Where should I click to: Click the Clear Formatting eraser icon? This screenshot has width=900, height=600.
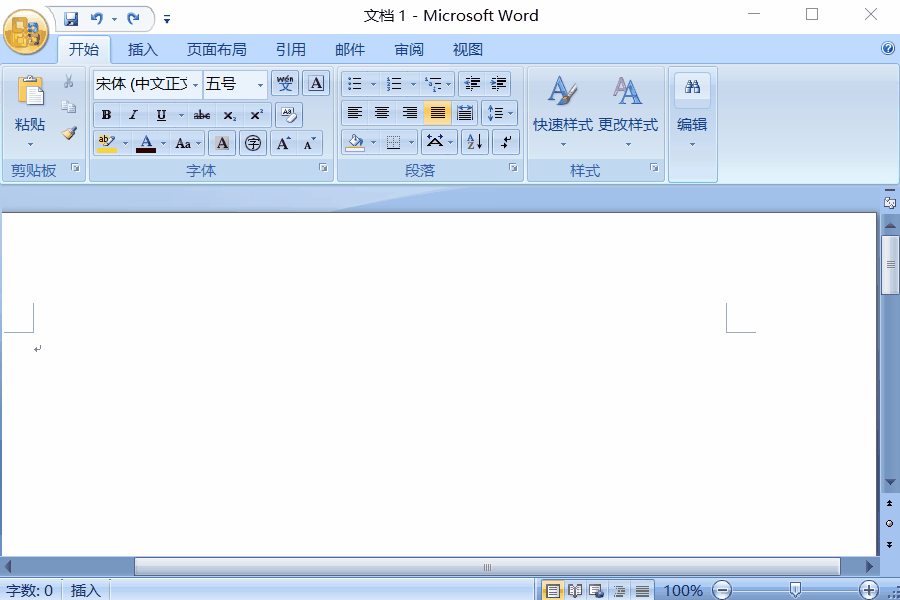pos(288,114)
